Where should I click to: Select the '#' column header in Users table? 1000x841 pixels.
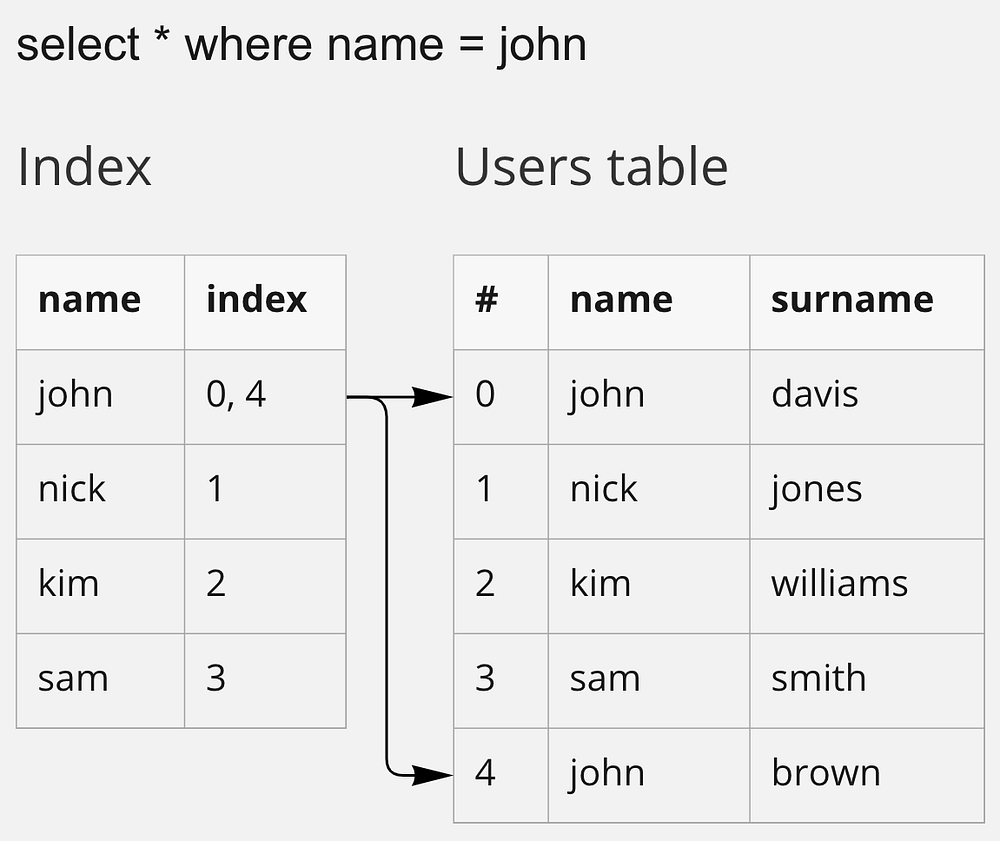pos(500,301)
